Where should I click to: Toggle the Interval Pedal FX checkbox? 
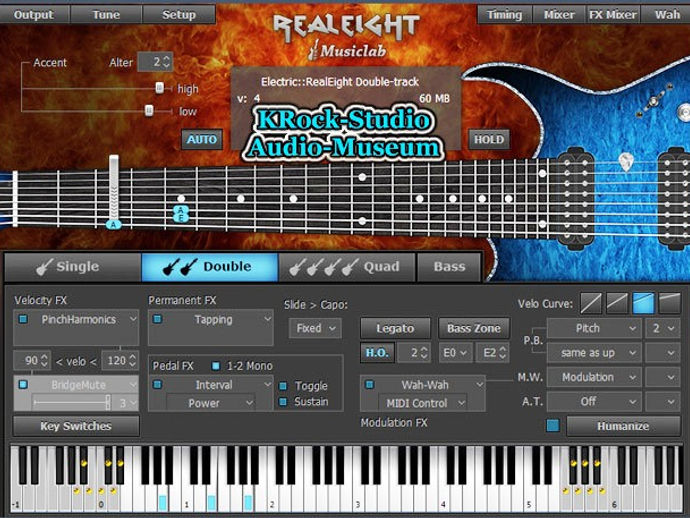coord(158,385)
